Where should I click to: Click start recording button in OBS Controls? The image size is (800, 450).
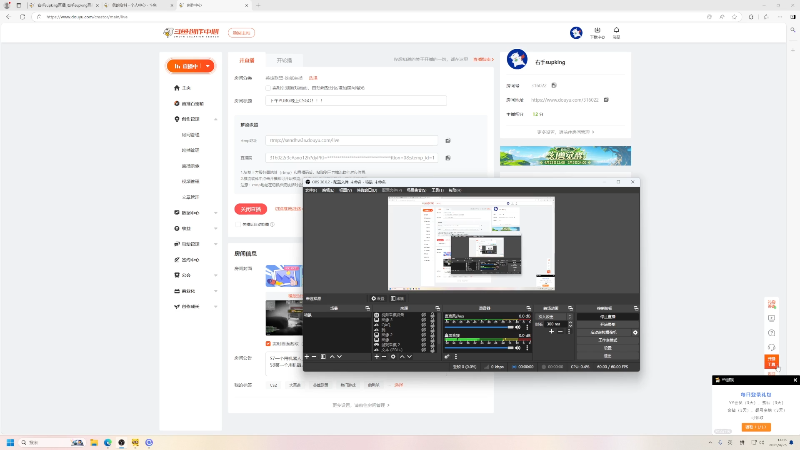[607, 324]
